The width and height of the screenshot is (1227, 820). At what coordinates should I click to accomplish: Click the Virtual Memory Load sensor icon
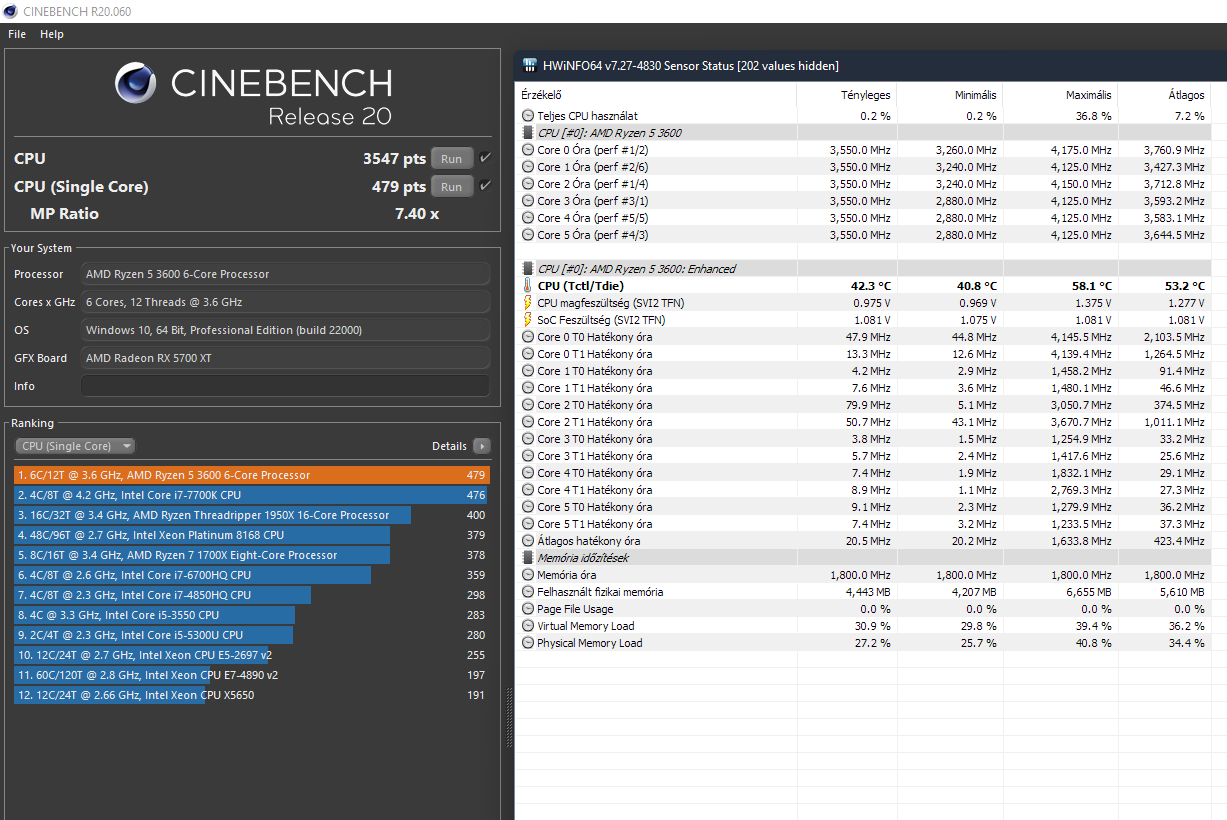pyautogui.click(x=528, y=626)
